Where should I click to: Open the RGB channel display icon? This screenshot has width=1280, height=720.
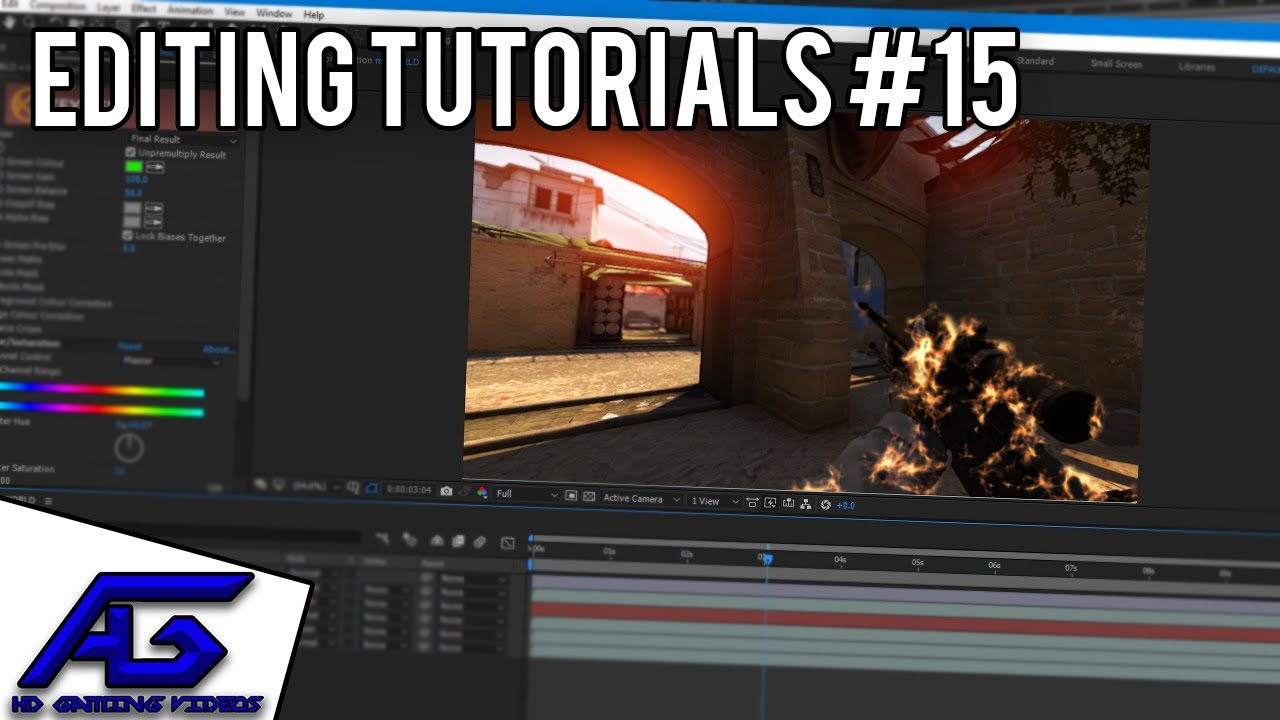pyautogui.click(x=482, y=492)
